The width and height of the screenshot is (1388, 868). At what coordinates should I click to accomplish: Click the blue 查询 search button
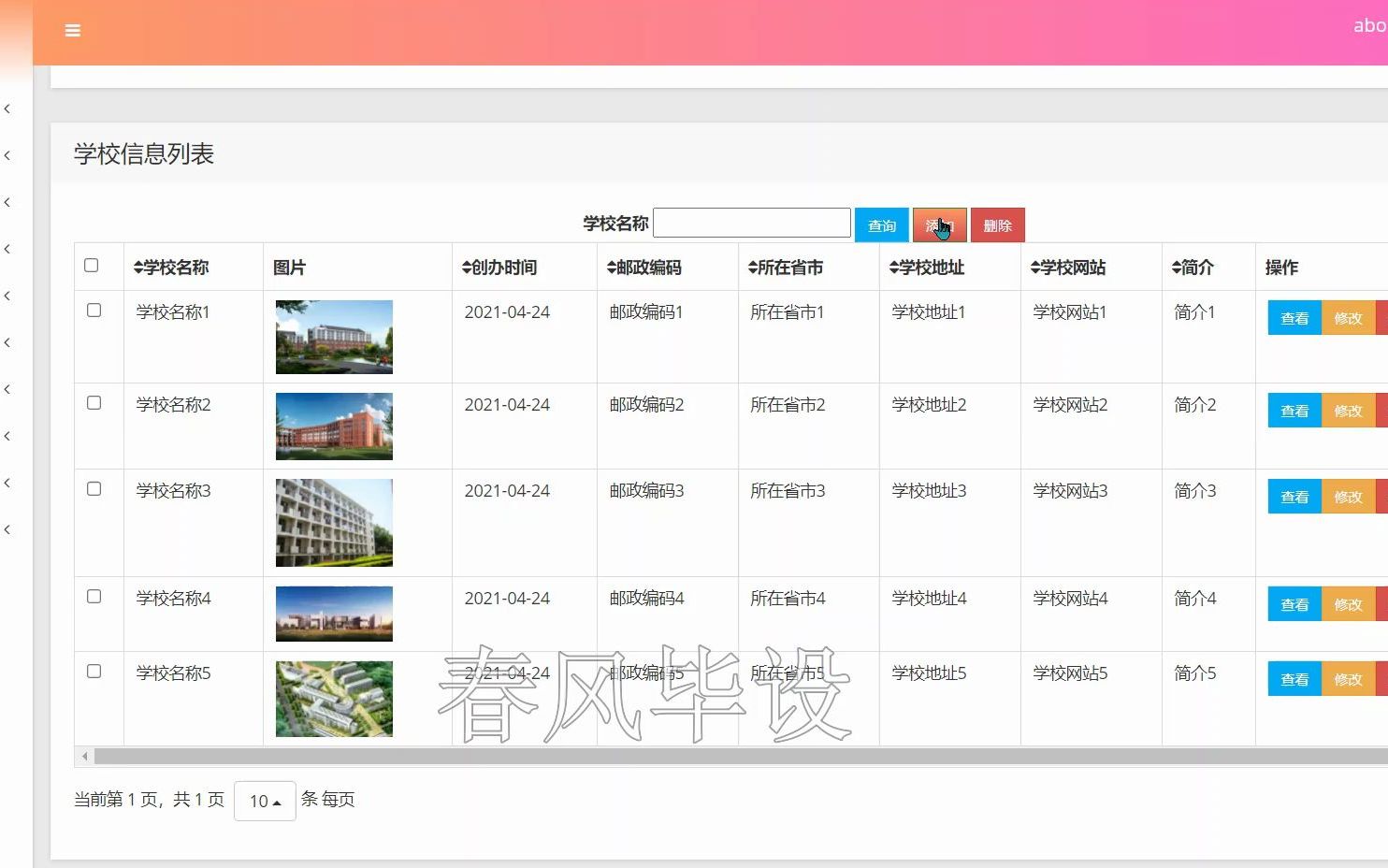coord(880,224)
